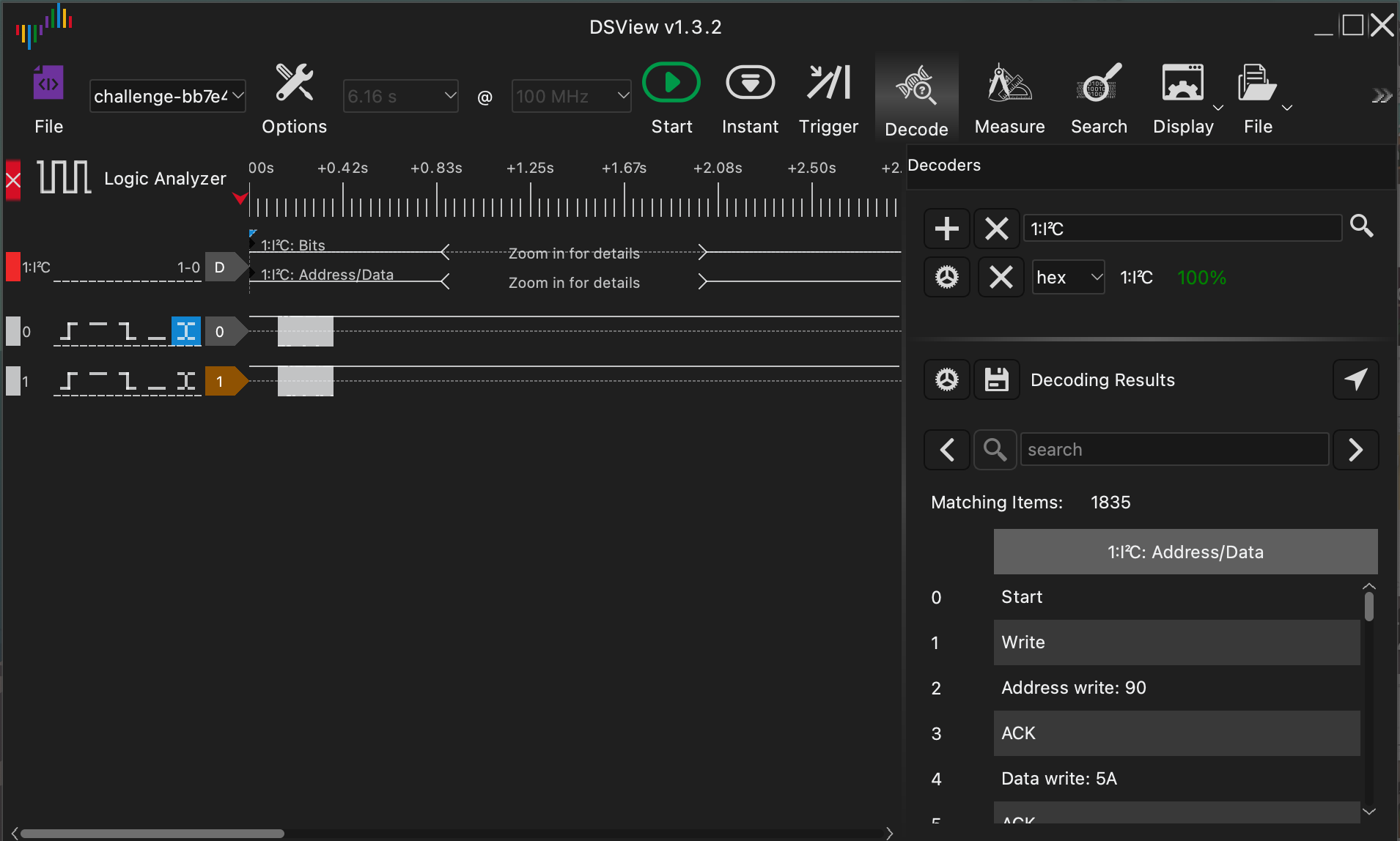Open the Options wrench tool
Screen dimensions: 1400x841
(x=294, y=82)
